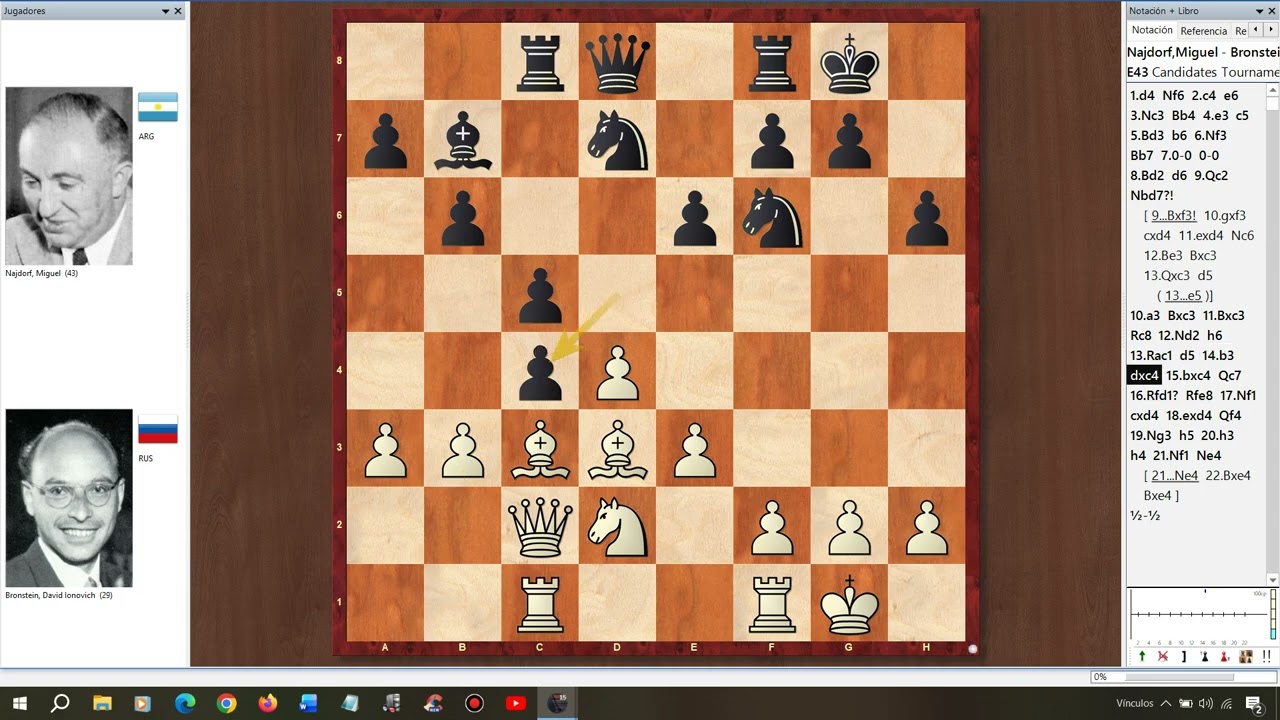
Task: Close the Jugadores panel
Action: (x=178, y=11)
